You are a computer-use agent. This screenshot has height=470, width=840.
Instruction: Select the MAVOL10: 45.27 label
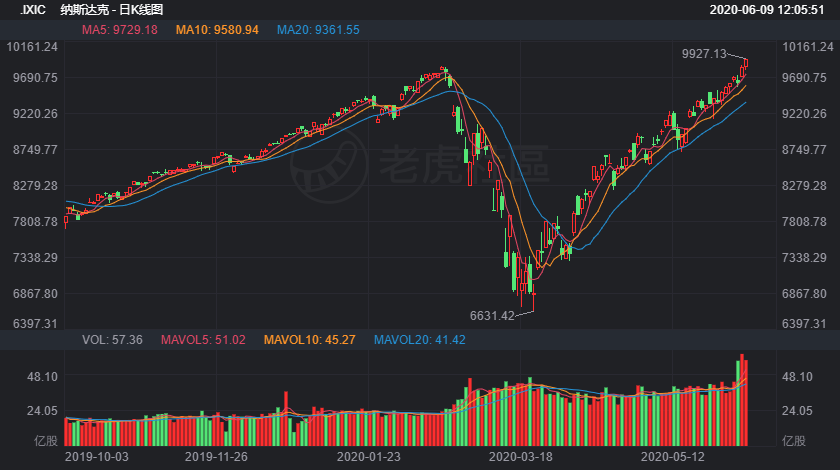(x=310, y=340)
